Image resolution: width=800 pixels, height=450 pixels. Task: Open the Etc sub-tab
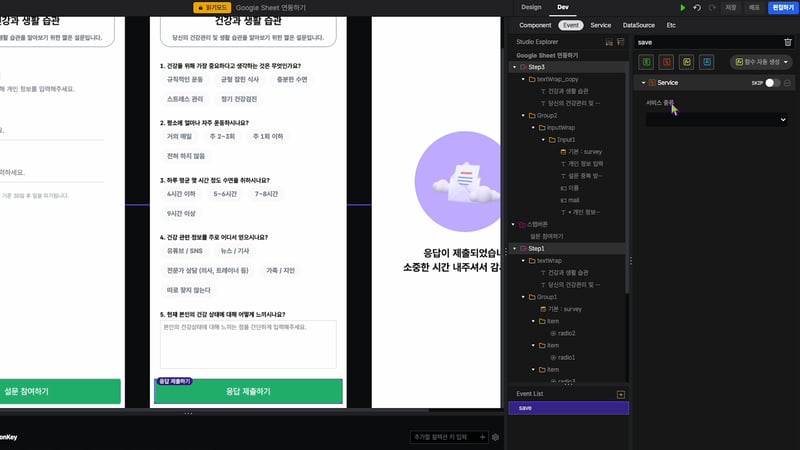click(671, 25)
